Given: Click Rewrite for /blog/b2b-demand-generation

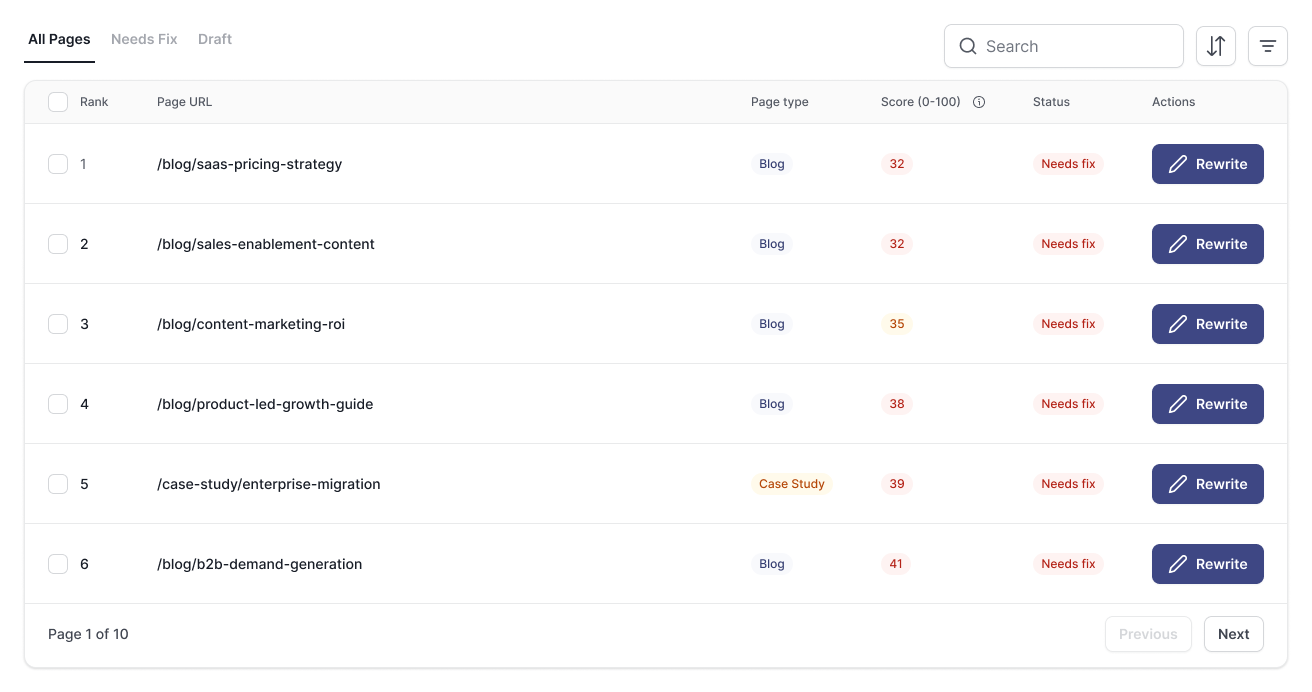Looking at the screenshot, I should point(1208,563).
